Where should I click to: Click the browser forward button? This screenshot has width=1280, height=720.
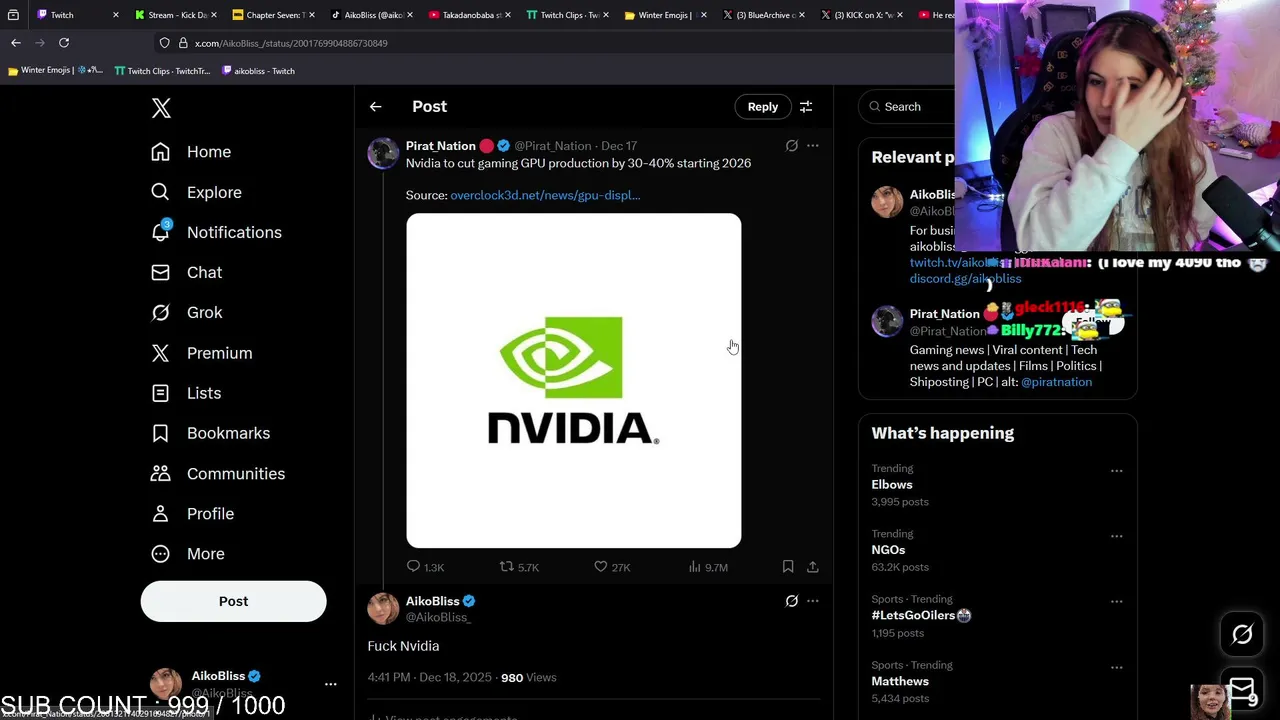pyautogui.click(x=40, y=43)
